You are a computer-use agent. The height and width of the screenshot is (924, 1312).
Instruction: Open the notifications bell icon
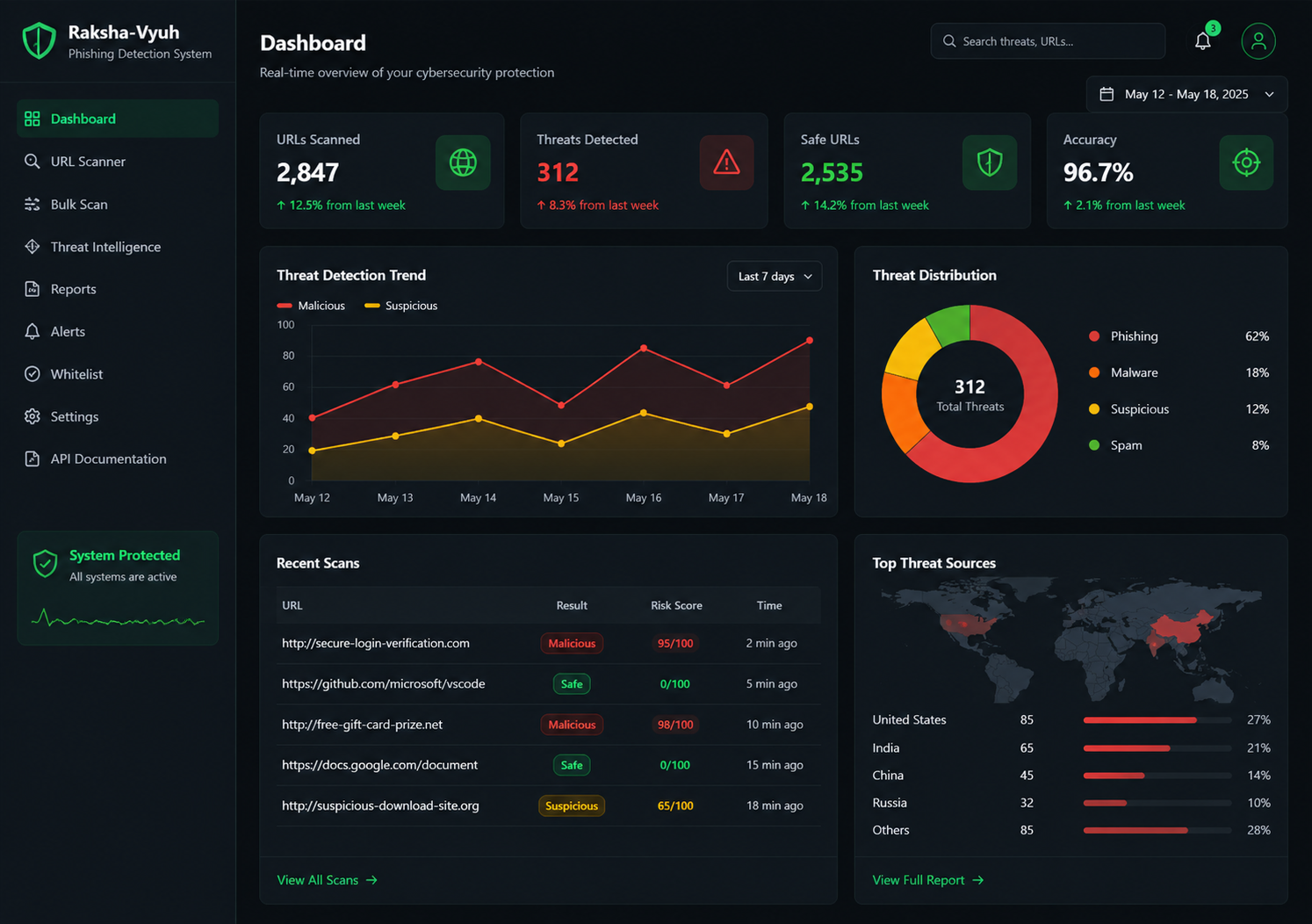click(x=1203, y=41)
